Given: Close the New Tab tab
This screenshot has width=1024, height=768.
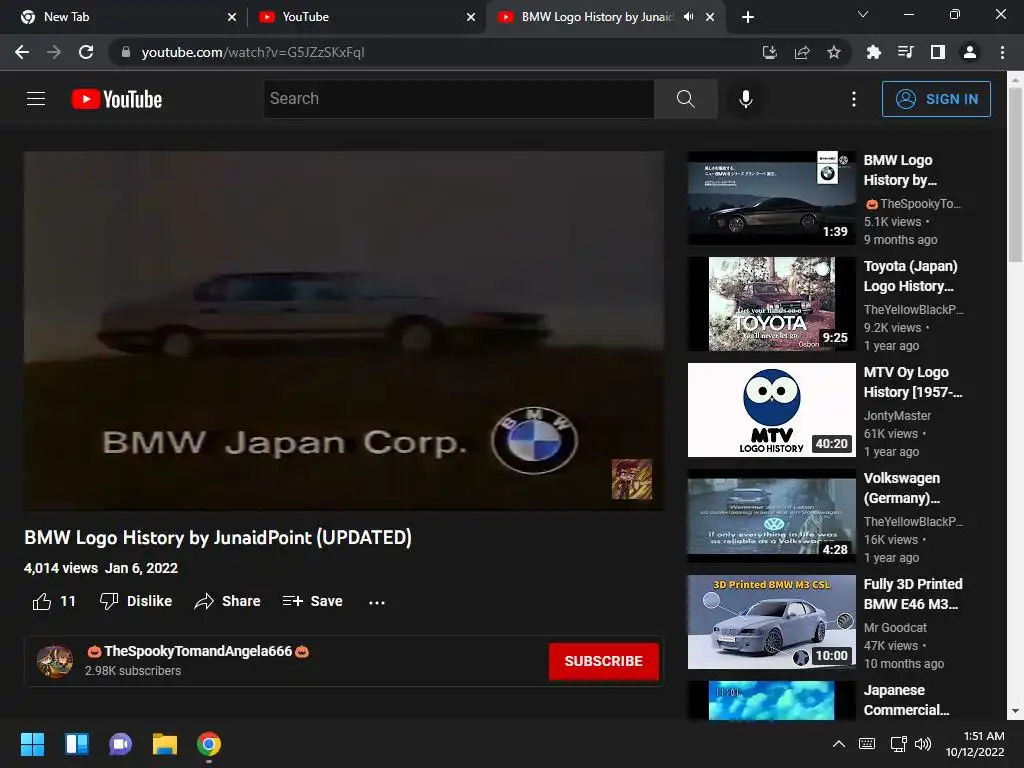Looking at the screenshot, I should pyautogui.click(x=232, y=17).
